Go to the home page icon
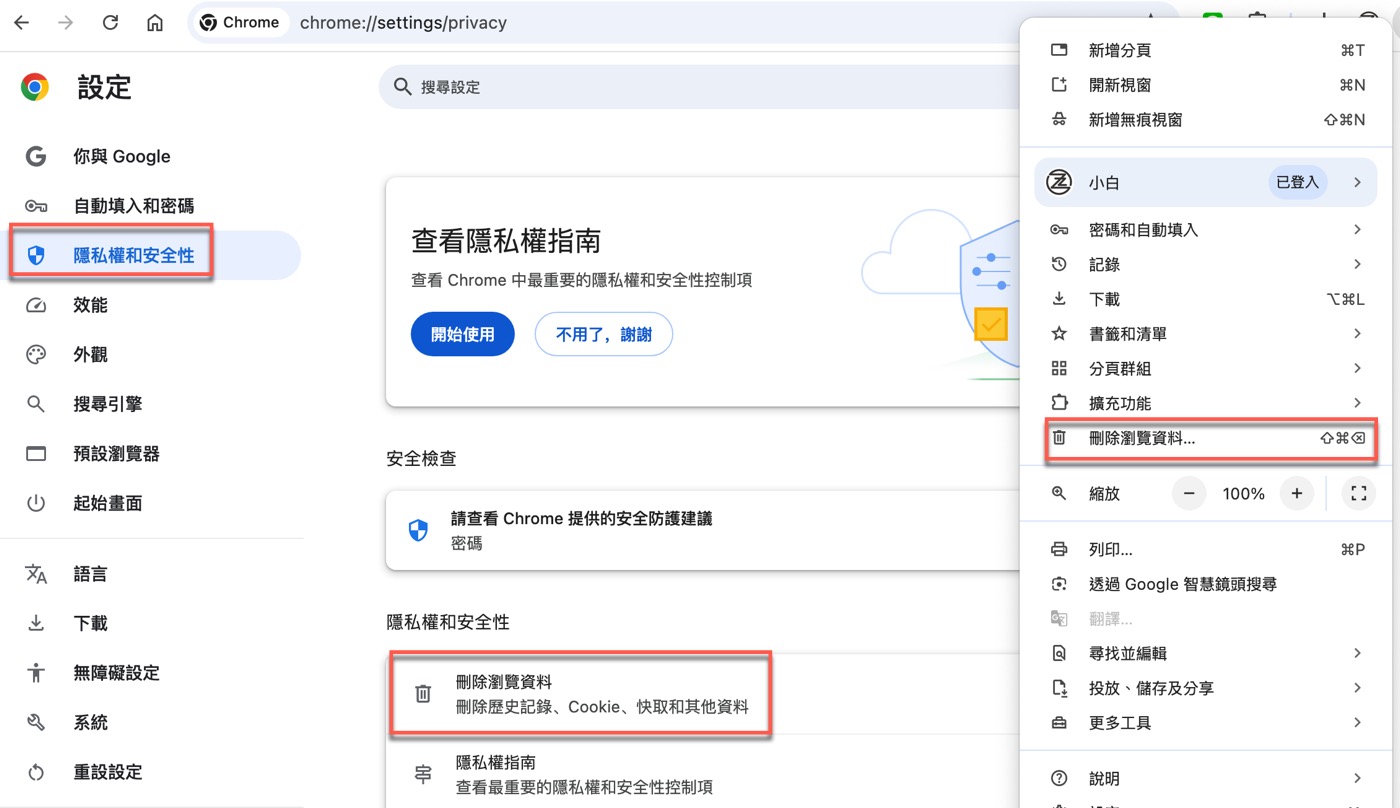 coord(155,22)
